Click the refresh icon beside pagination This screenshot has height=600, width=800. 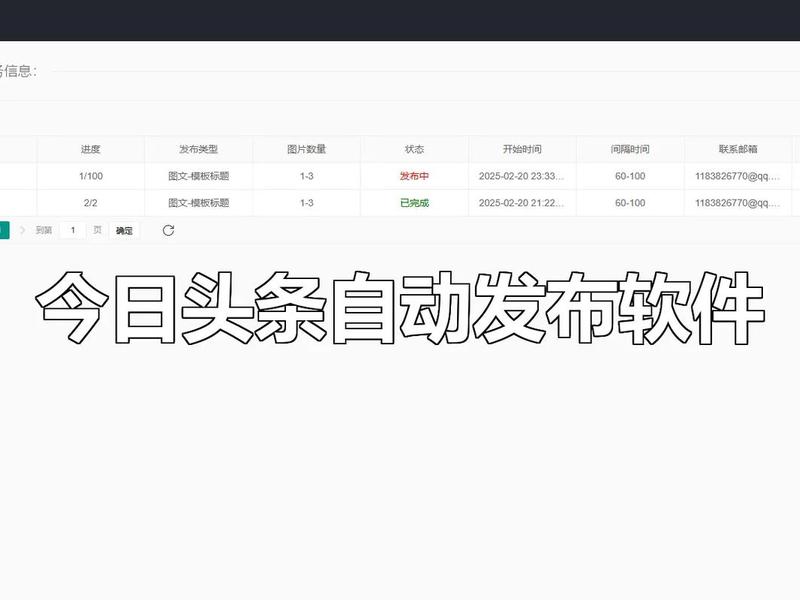click(168, 230)
